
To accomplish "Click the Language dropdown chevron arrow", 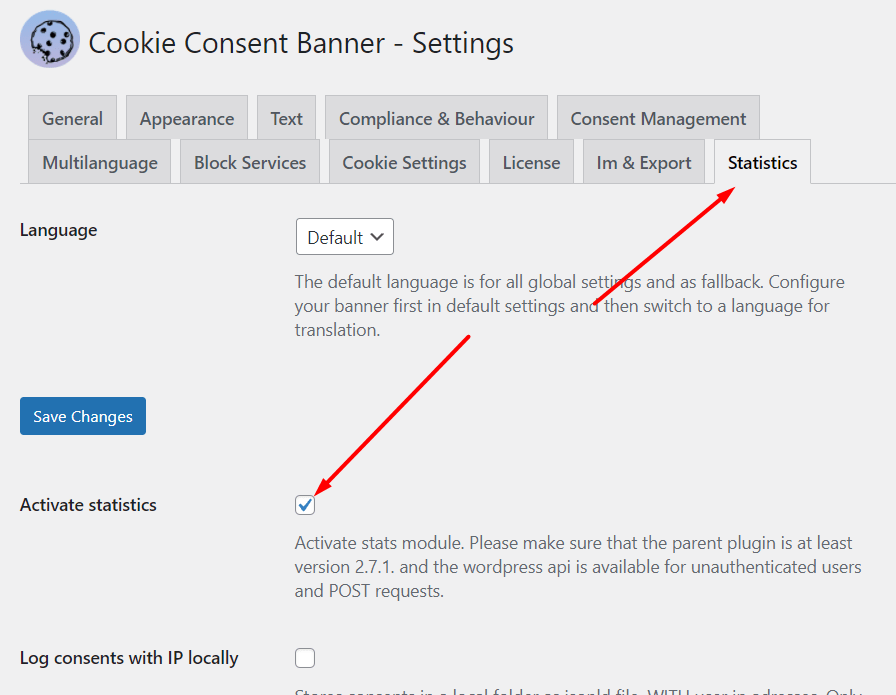I will pyautogui.click(x=377, y=237).
